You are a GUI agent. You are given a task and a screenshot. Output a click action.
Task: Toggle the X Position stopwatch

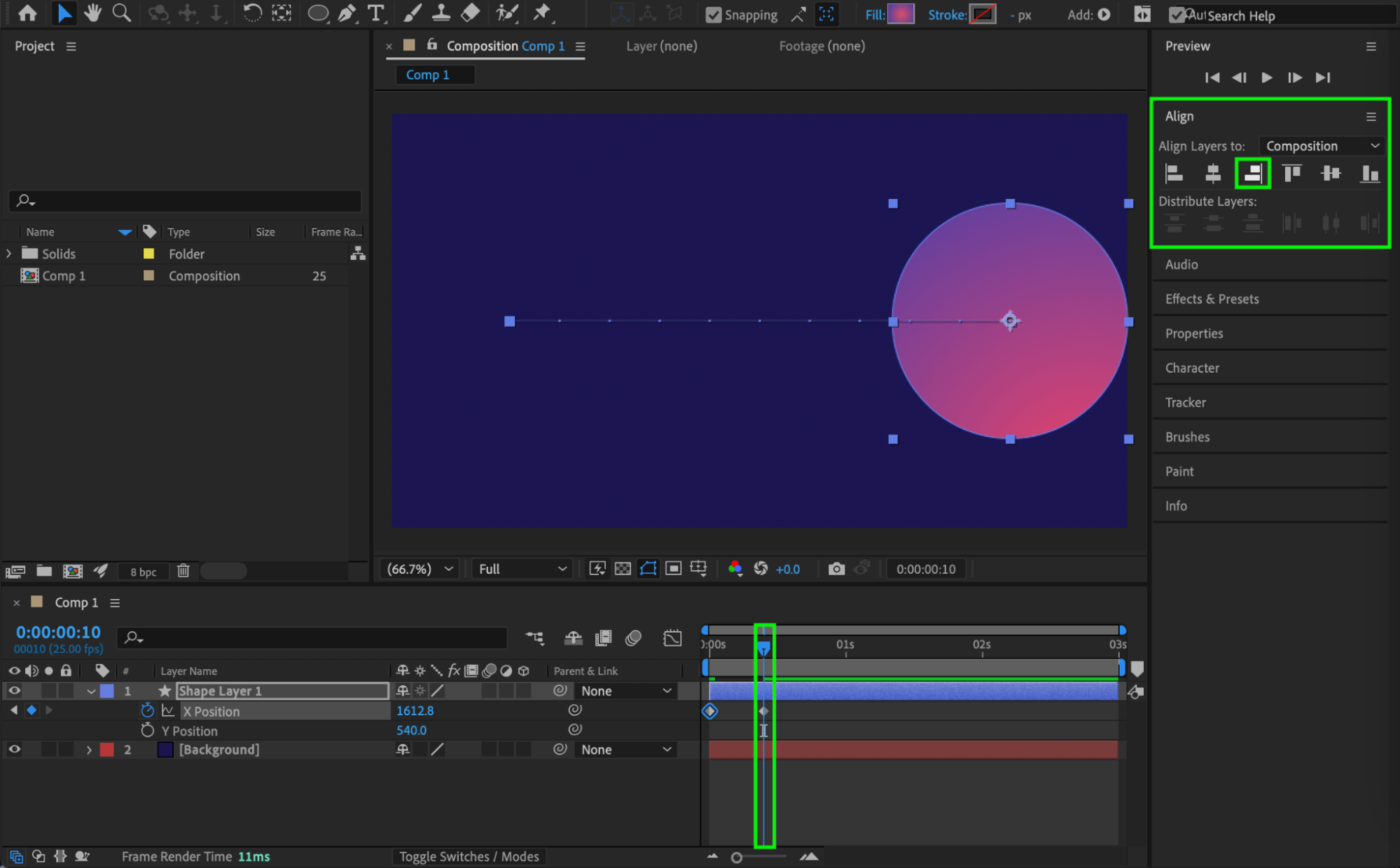[x=147, y=710]
